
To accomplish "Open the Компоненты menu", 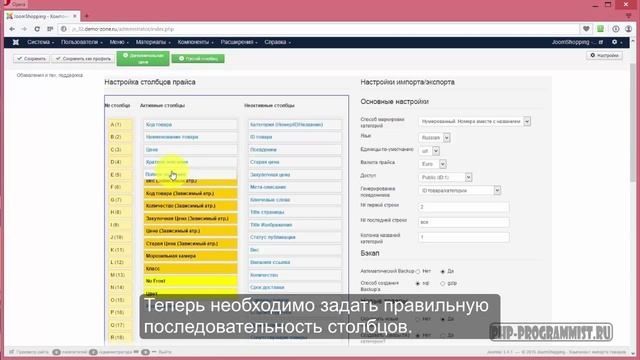I will click(196, 42).
